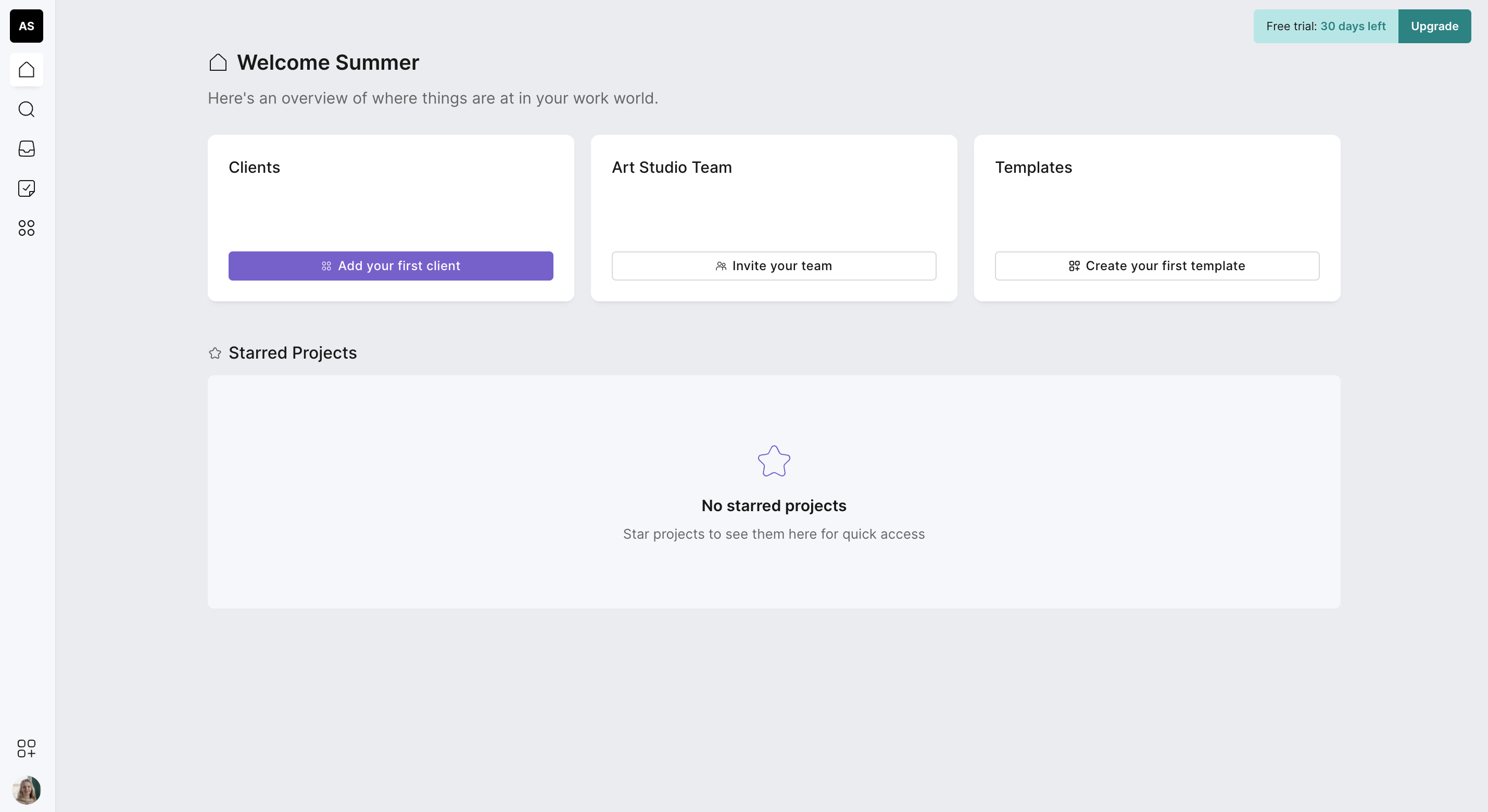
Task: Click the Starred Projects star icon
Action: coord(215,353)
